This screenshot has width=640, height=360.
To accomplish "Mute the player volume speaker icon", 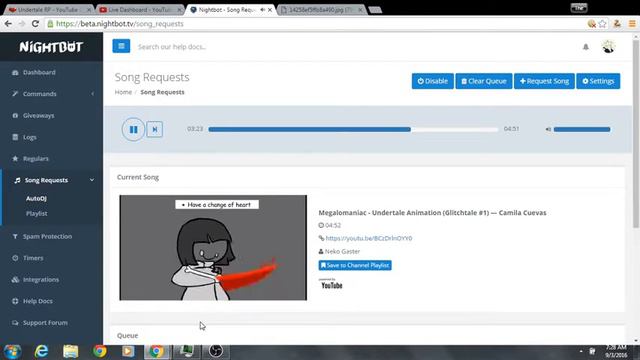I will pos(548,129).
